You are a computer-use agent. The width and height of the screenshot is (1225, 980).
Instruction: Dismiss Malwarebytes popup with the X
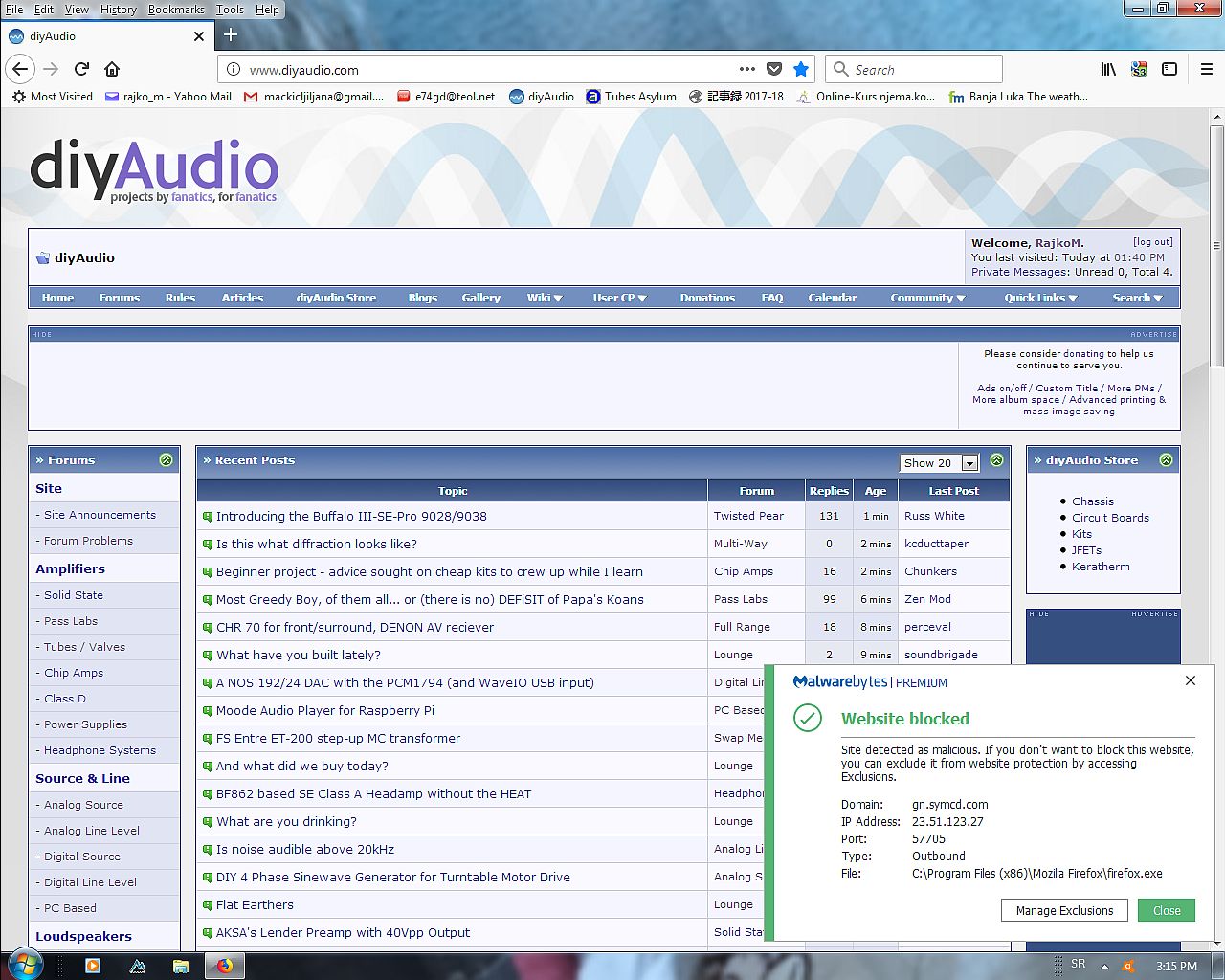[x=1191, y=680]
